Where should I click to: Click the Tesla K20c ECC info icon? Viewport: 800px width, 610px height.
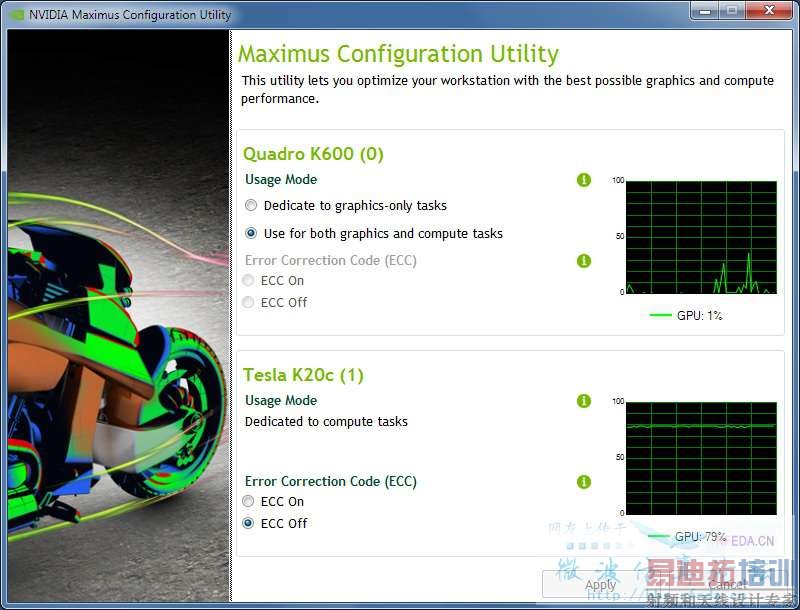click(x=584, y=482)
